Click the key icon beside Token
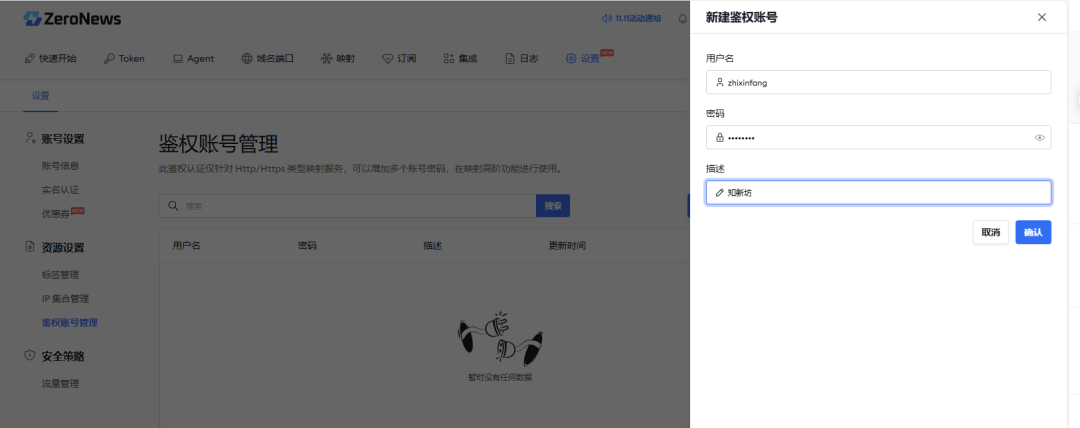The width and height of the screenshot is (1080, 428). point(109,59)
